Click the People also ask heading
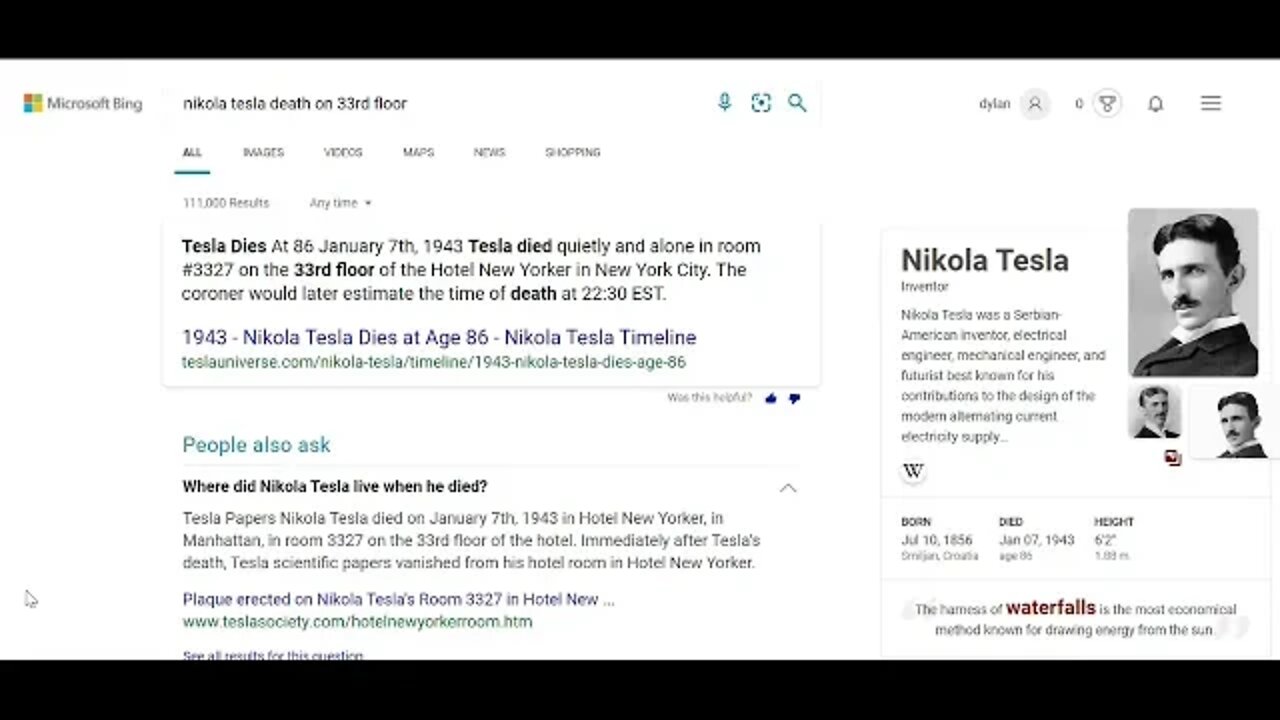1280x720 pixels. click(x=256, y=445)
